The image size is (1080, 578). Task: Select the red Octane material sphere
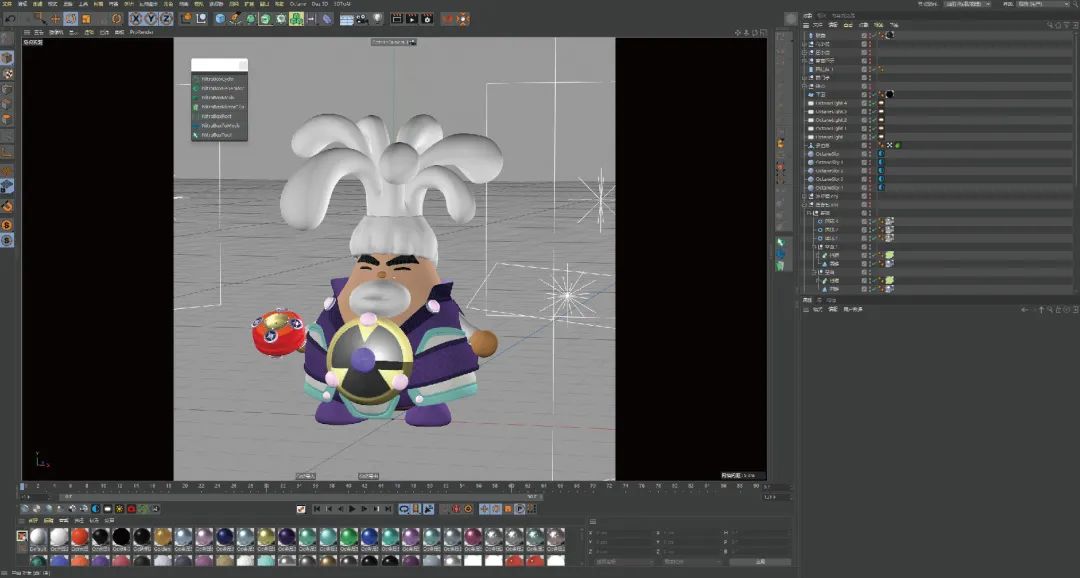coord(80,537)
